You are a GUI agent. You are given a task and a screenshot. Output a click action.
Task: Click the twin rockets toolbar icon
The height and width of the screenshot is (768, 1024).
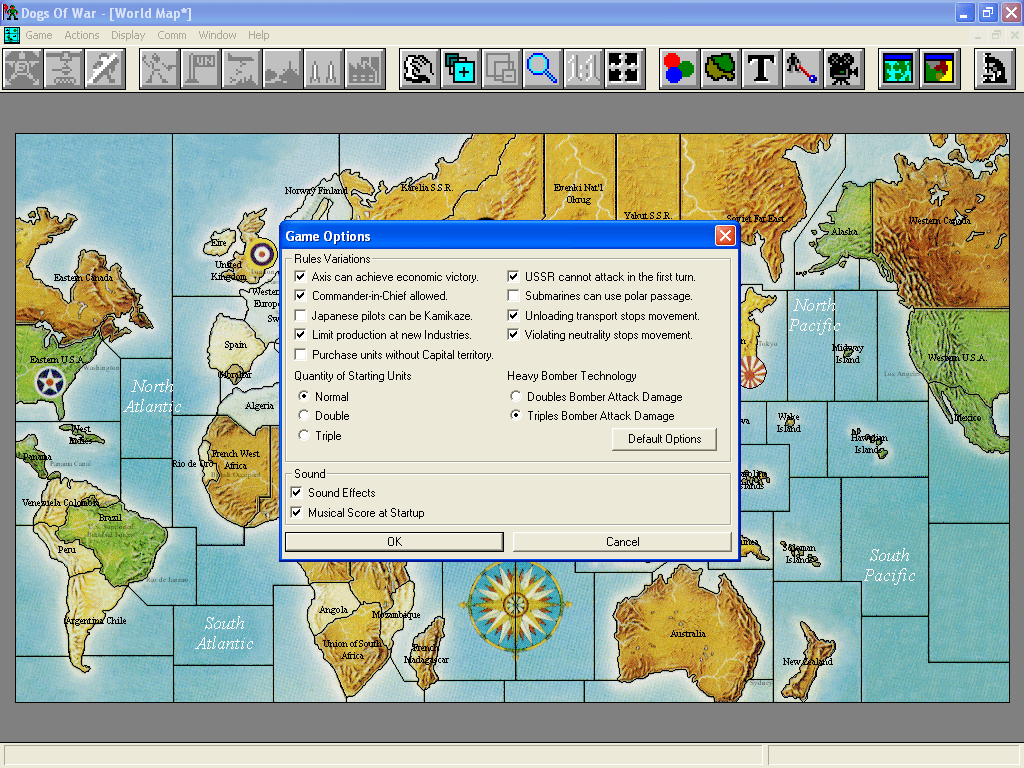(x=324, y=69)
